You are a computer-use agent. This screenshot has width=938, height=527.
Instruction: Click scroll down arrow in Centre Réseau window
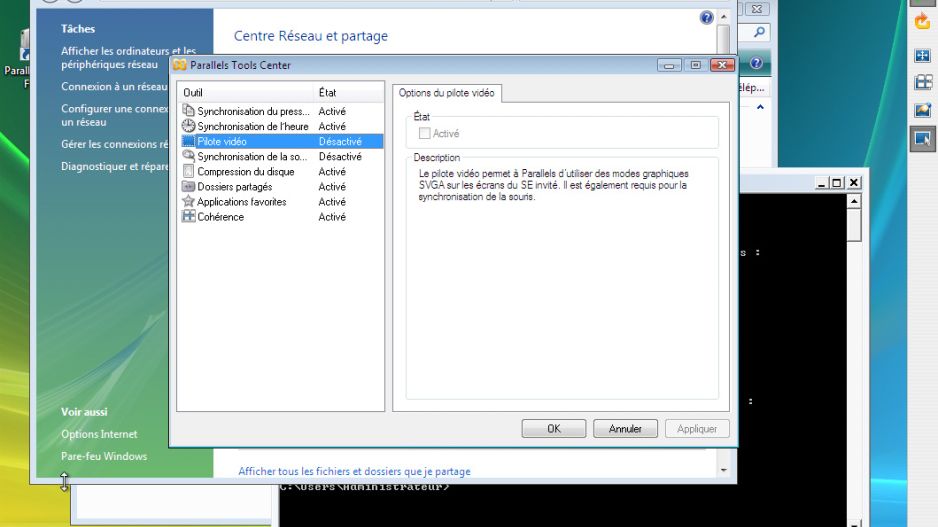pyautogui.click(x=723, y=470)
